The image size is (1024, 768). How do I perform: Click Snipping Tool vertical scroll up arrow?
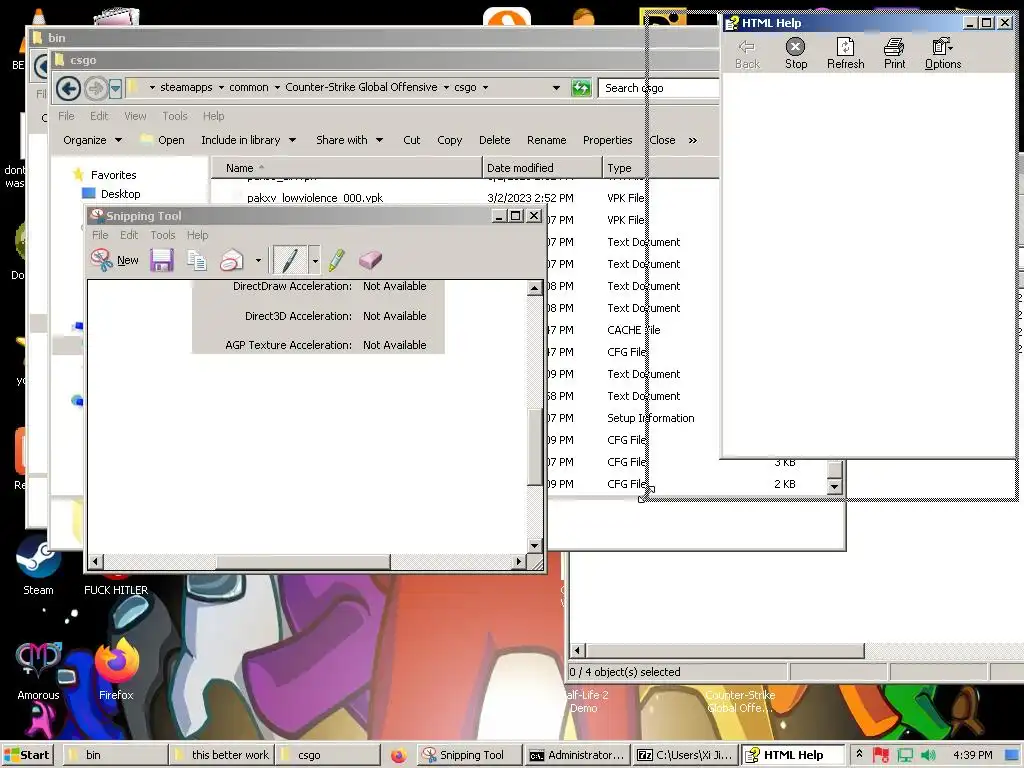pyautogui.click(x=534, y=288)
